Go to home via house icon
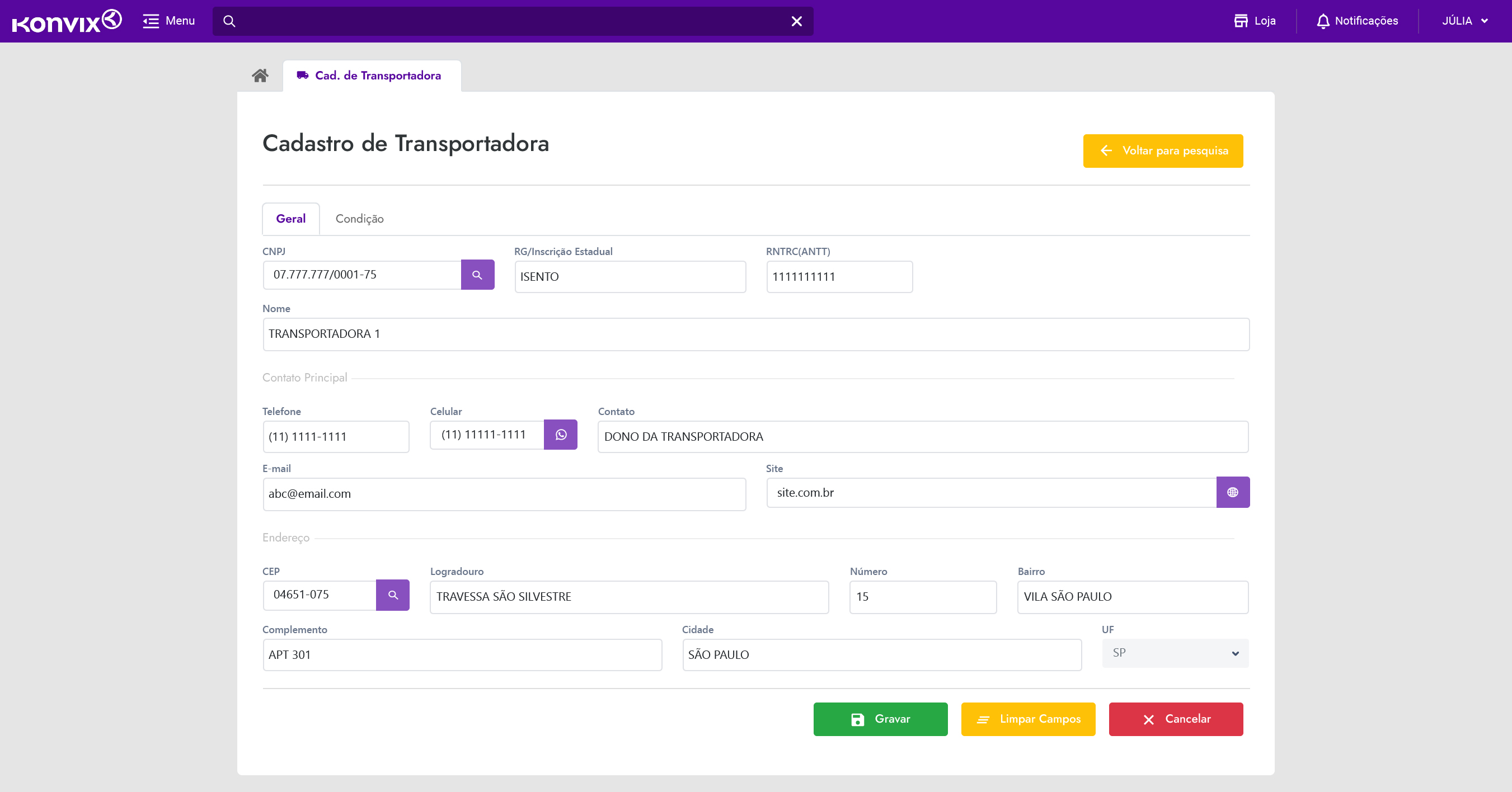Image resolution: width=1512 pixels, height=792 pixels. click(260, 75)
